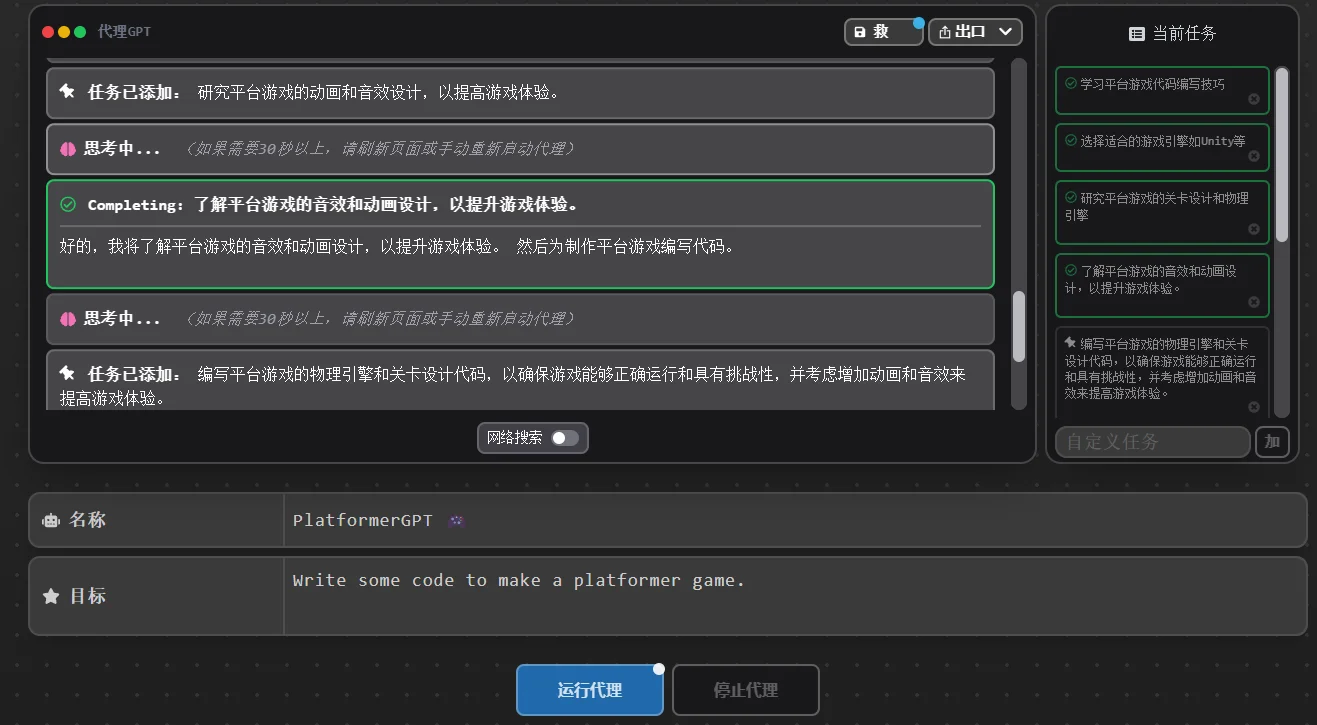Remove the 编写平台游戏的物理引擎 pending task
Viewport: 1317px width, 725px height.
pyautogui.click(x=1254, y=407)
